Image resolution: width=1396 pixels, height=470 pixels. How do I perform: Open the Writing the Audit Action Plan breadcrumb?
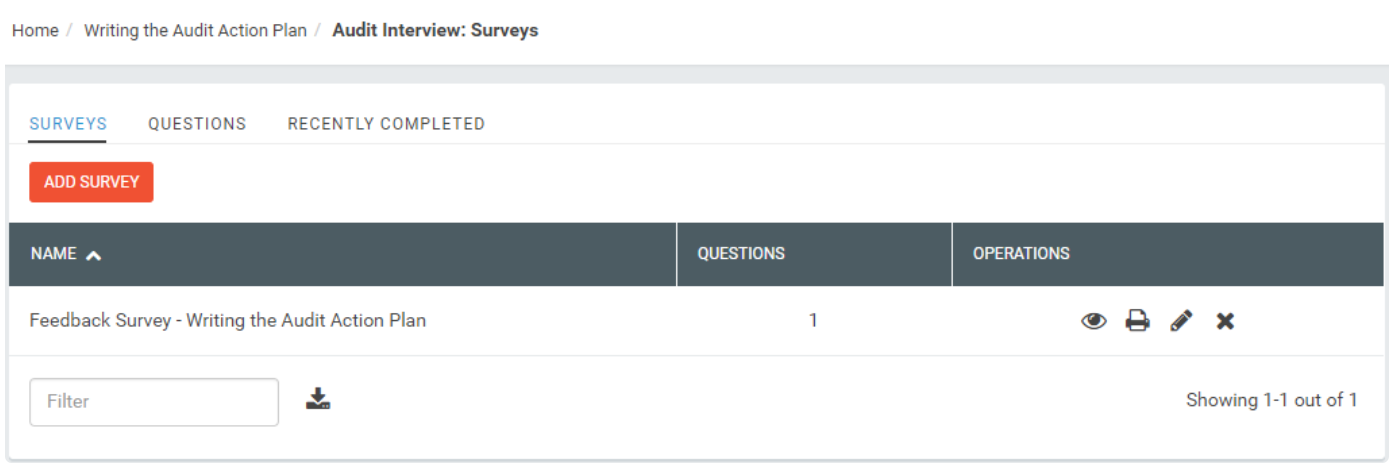pyautogui.click(x=195, y=30)
